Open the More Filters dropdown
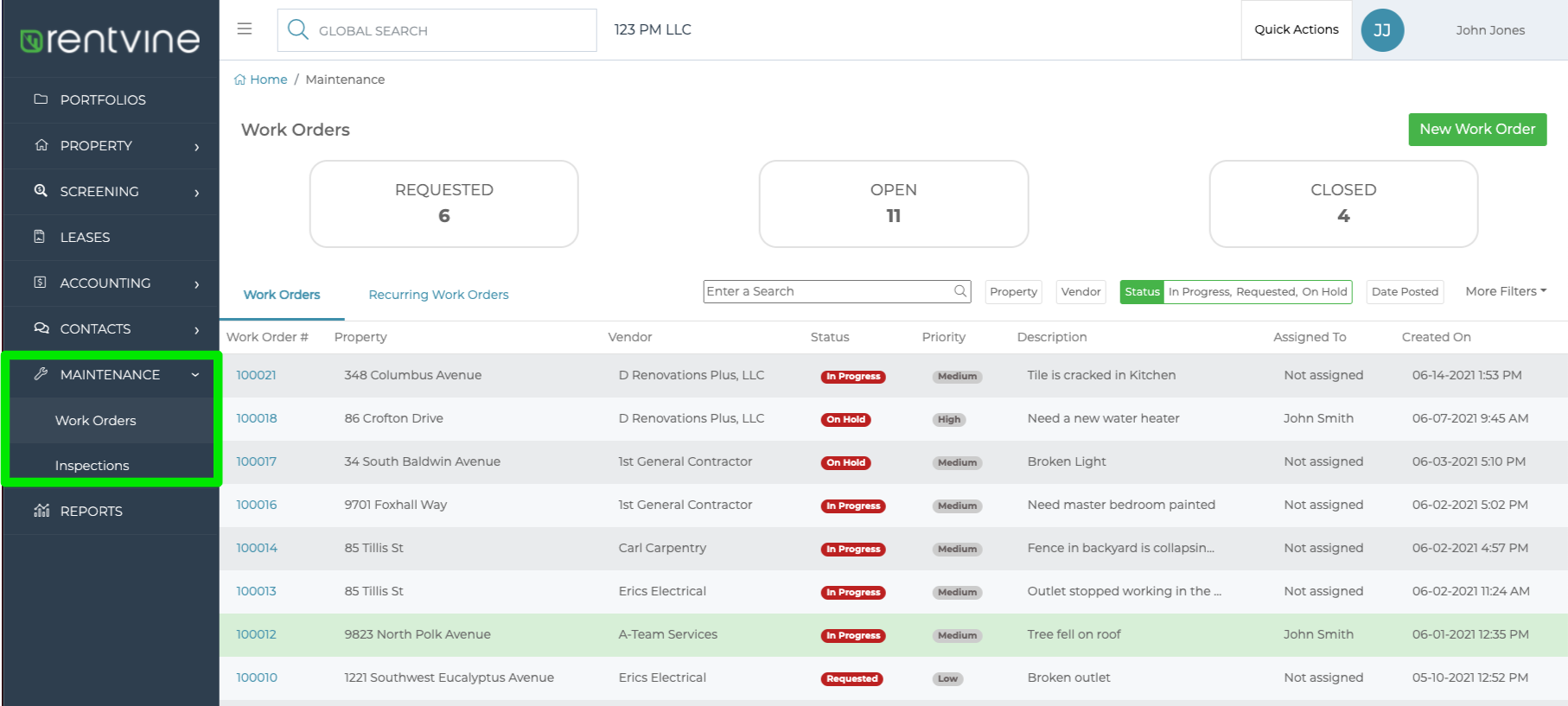The width and height of the screenshot is (1568, 706). (1506, 291)
